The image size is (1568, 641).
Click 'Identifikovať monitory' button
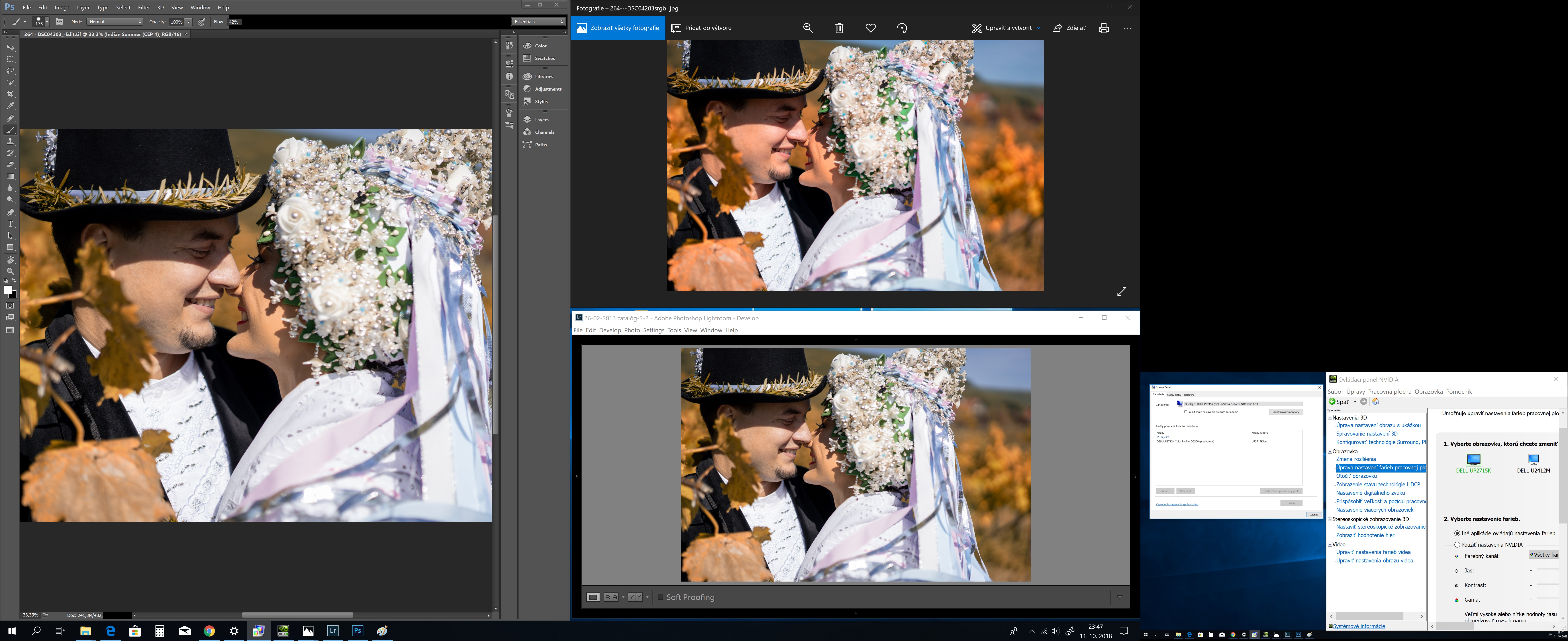point(1286,412)
